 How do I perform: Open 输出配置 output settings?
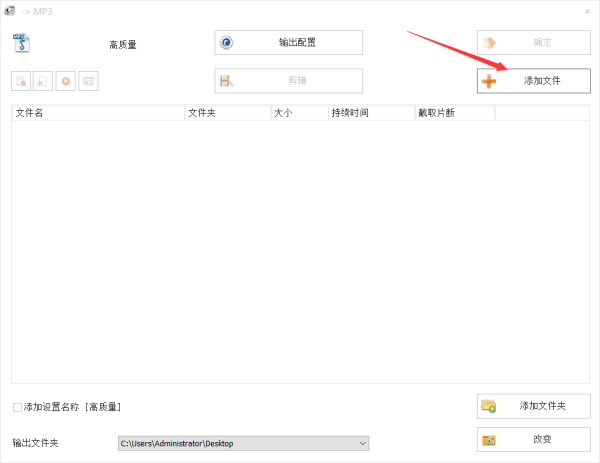click(x=289, y=42)
